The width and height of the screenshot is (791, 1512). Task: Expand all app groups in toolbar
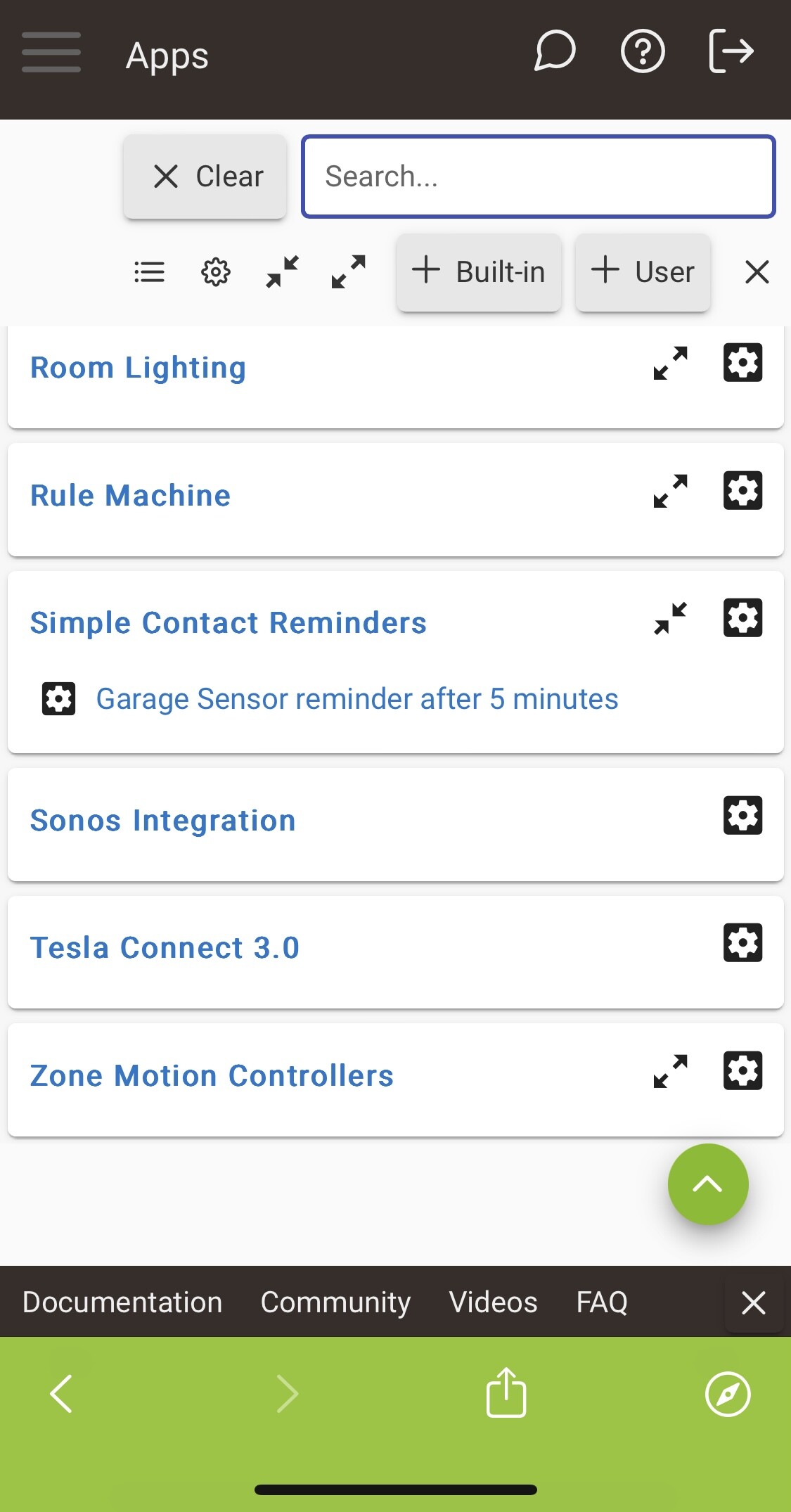(x=349, y=272)
